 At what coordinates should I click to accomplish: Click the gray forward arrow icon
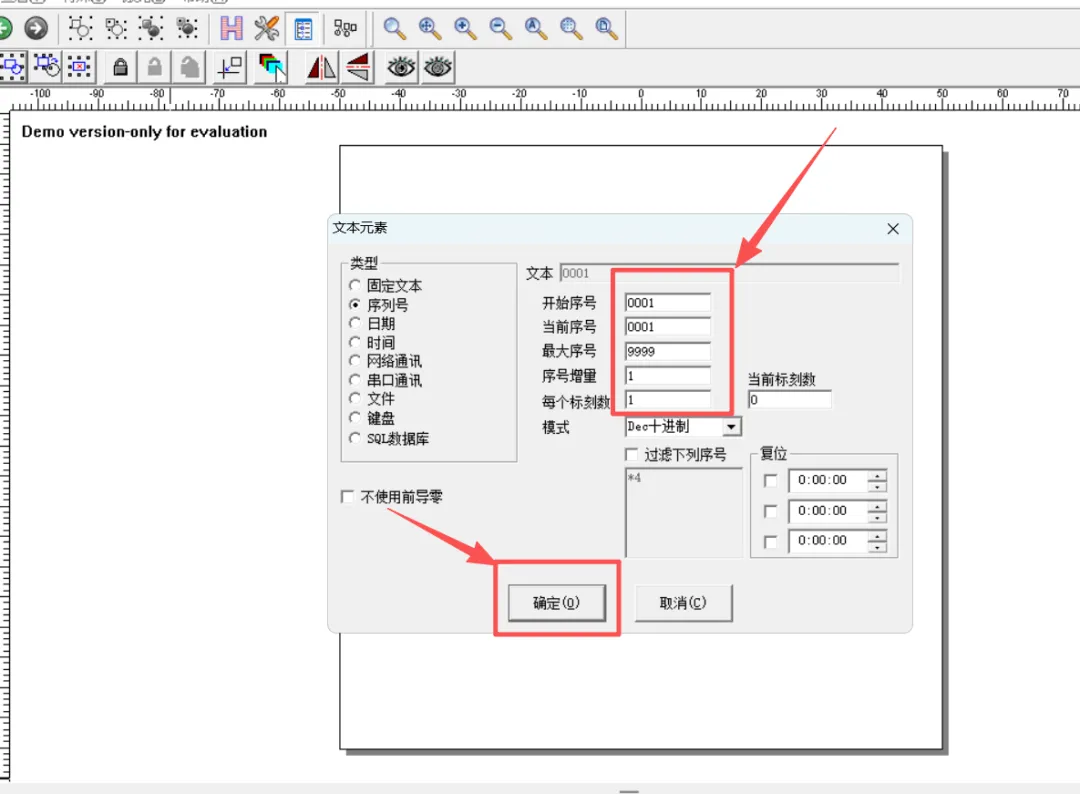pos(36,28)
